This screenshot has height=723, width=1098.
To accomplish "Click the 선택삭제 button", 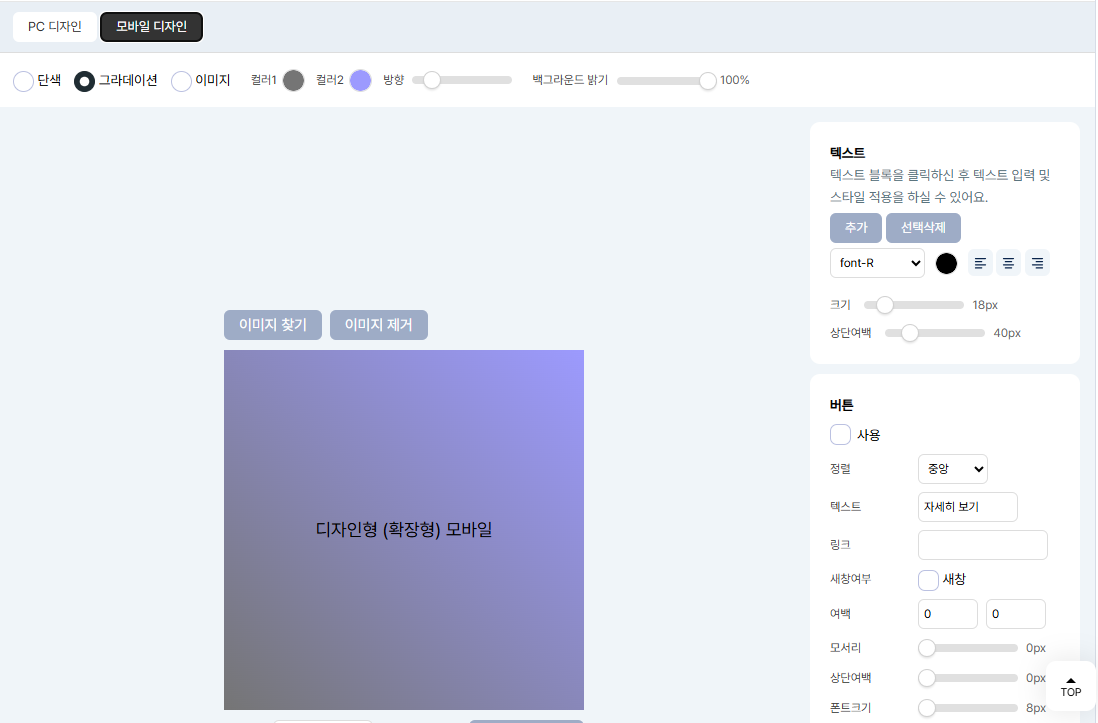I will coord(923,228).
